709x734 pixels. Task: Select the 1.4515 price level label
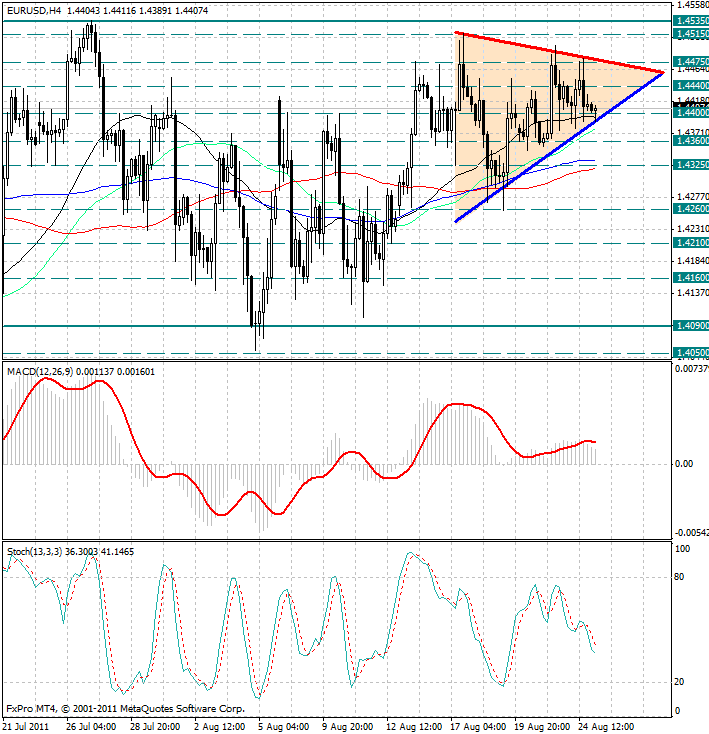[691, 34]
